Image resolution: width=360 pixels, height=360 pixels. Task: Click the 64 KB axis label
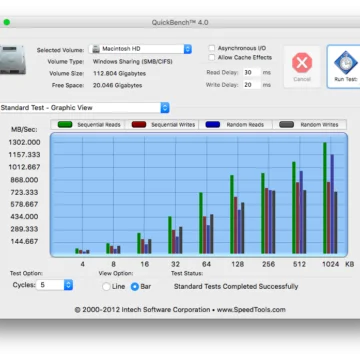click(x=206, y=264)
